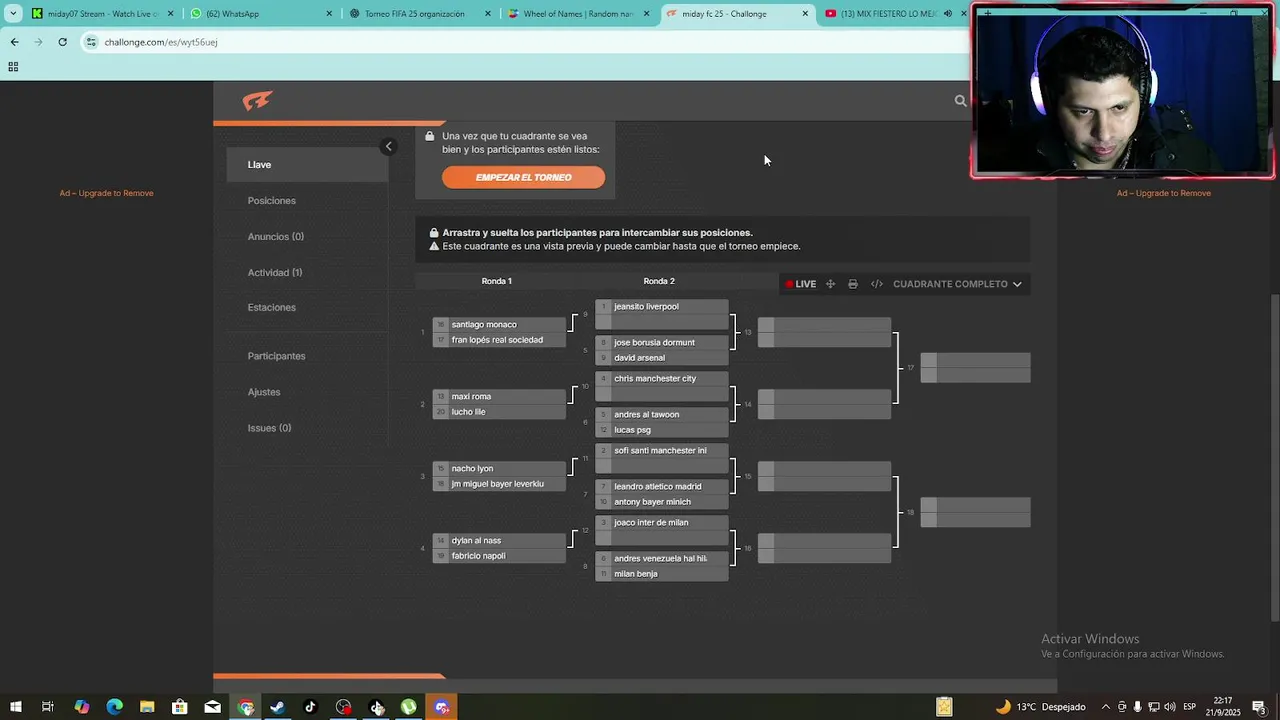
Task: Open the tab search dropdown arrow
Action: 13,14
